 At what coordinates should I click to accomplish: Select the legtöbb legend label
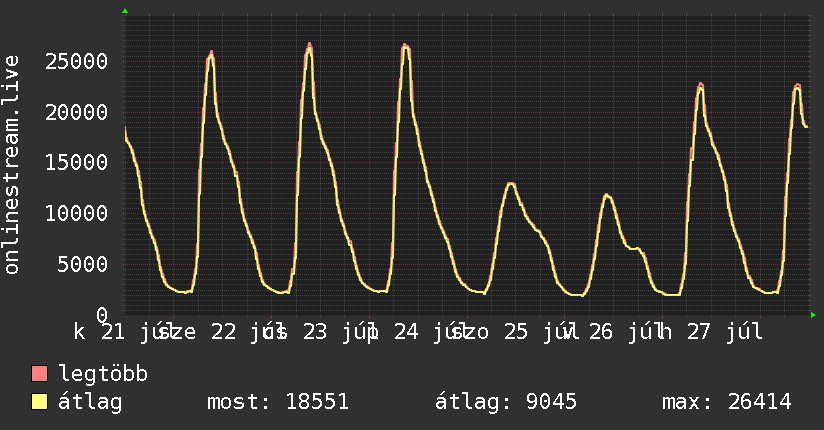(x=103, y=373)
